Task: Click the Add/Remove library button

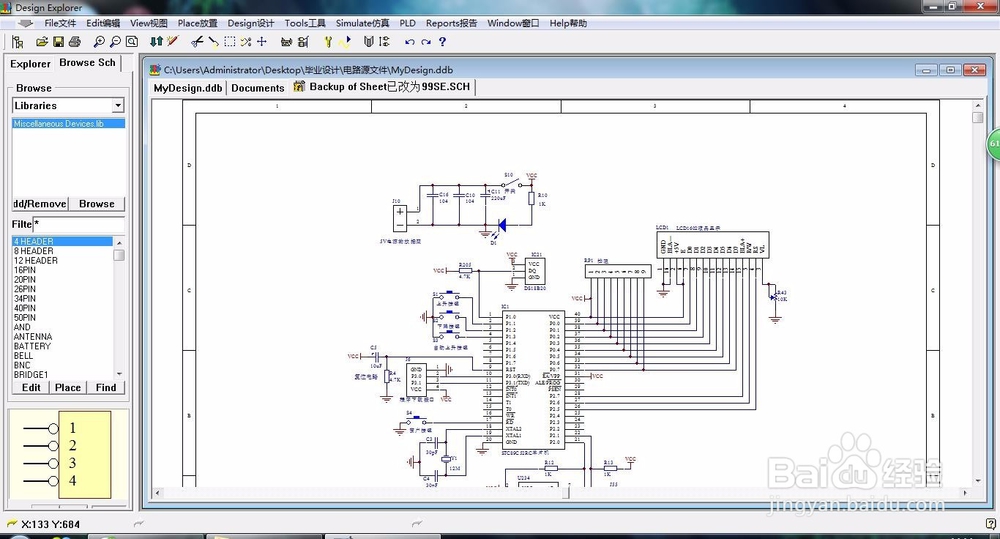Action: pos(40,204)
